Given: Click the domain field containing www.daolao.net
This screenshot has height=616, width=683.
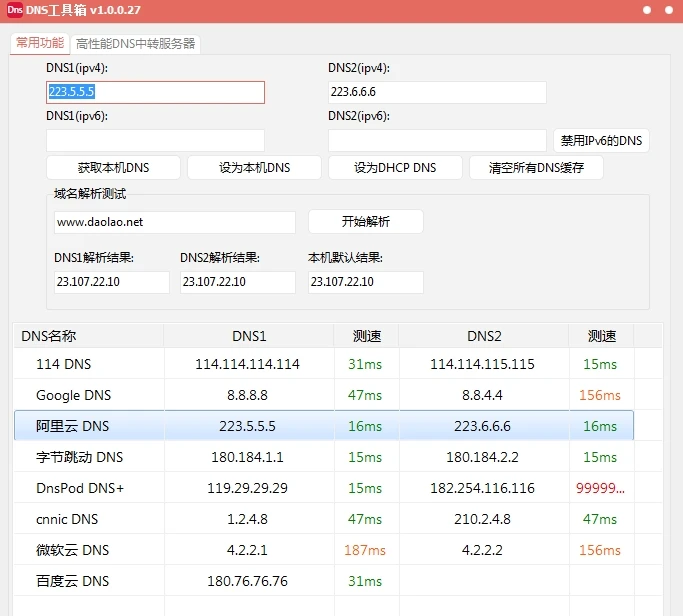Looking at the screenshot, I should tap(175, 222).
